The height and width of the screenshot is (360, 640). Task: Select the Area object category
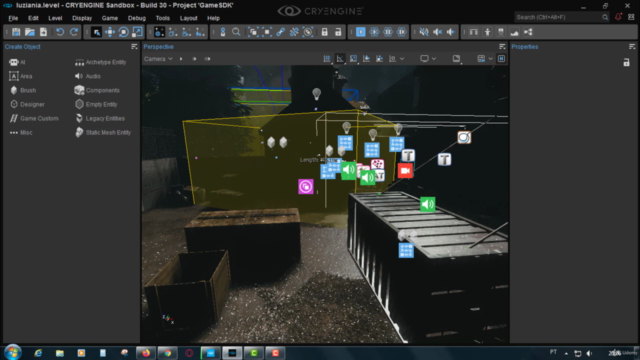[21, 76]
